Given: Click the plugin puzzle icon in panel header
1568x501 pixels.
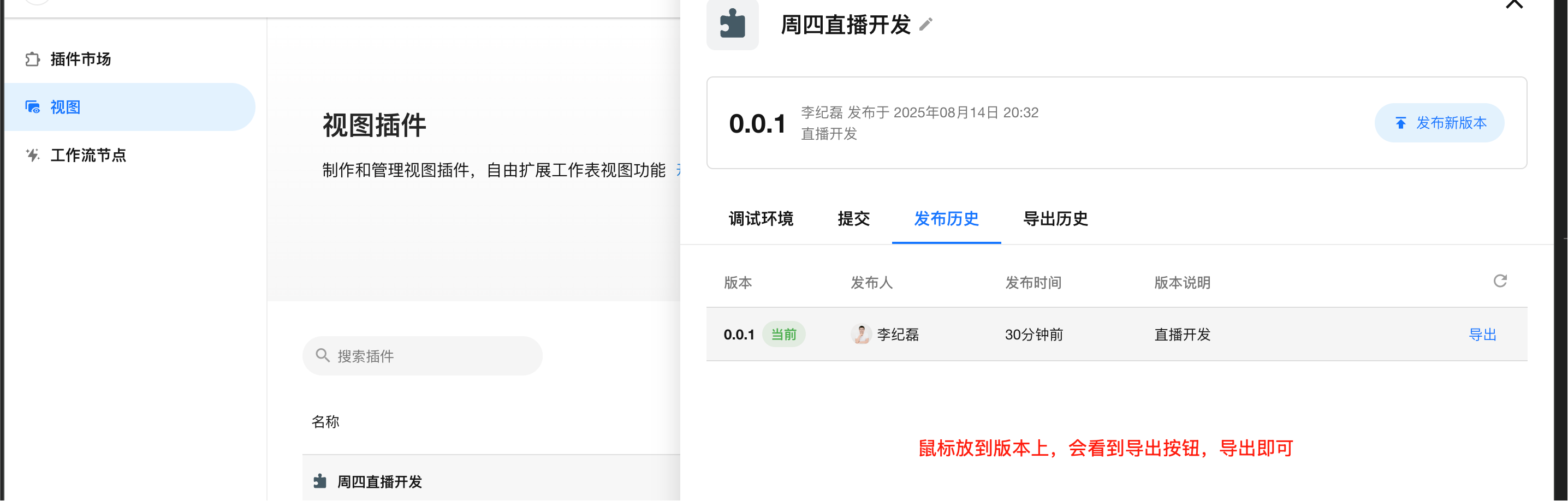Looking at the screenshot, I should pos(732,25).
